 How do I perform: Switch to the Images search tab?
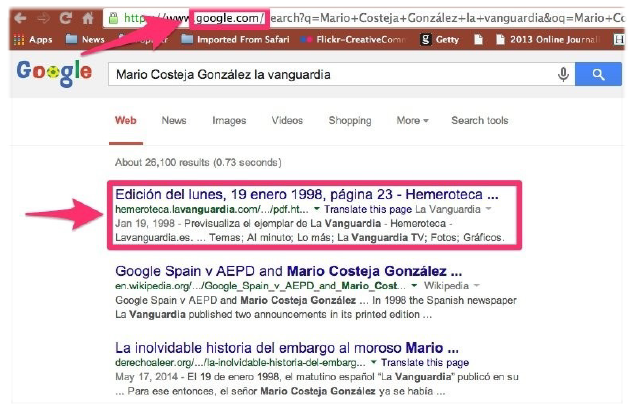coord(229,121)
